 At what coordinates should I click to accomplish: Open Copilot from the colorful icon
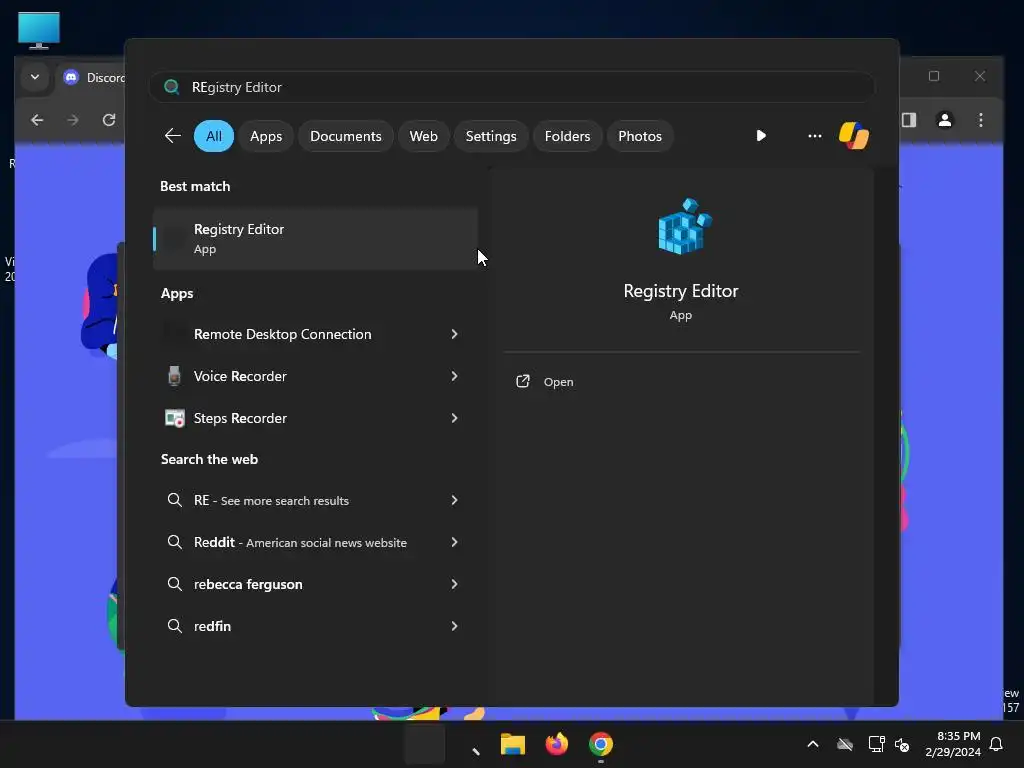[854, 136]
